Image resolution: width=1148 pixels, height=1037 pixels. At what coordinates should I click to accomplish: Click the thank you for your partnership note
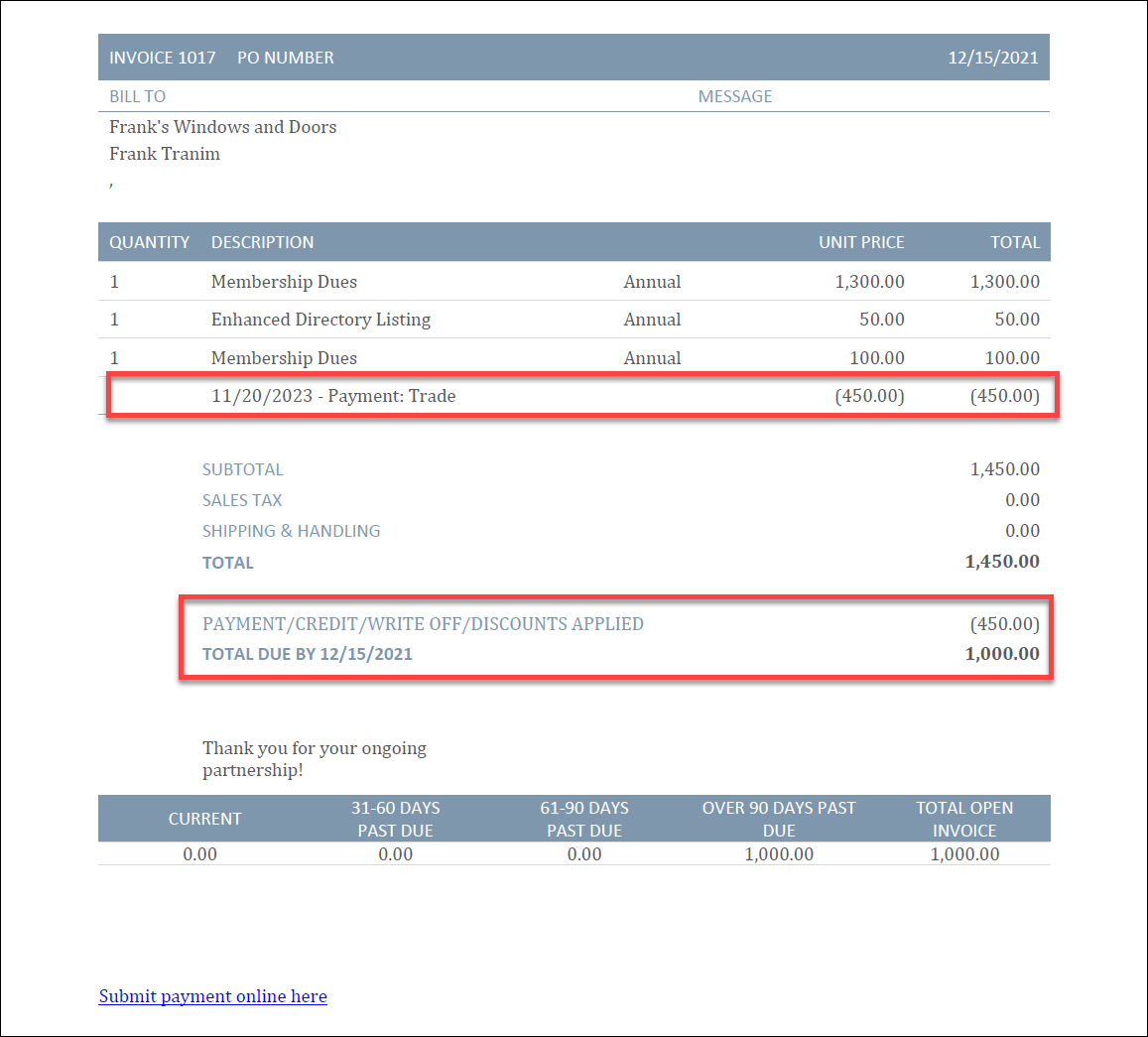tap(315, 759)
